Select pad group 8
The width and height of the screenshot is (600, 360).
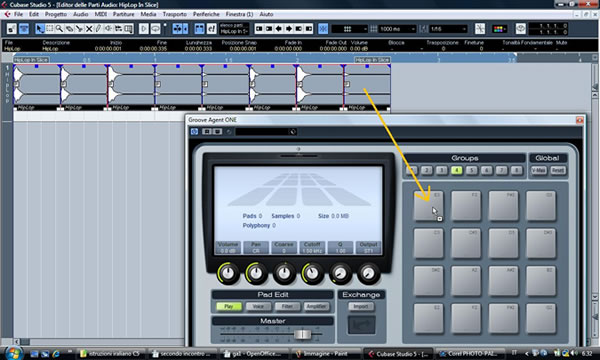[516, 170]
